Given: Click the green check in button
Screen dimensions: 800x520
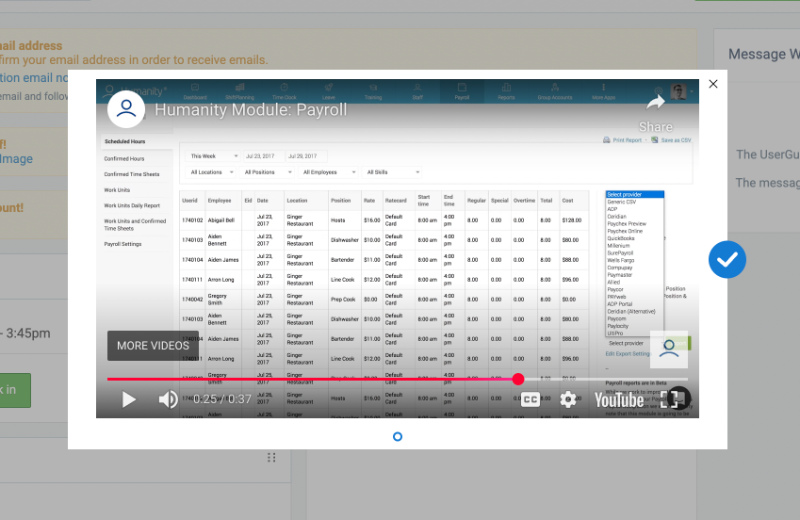Looking at the screenshot, I should pyautogui.click(x=14, y=390).
